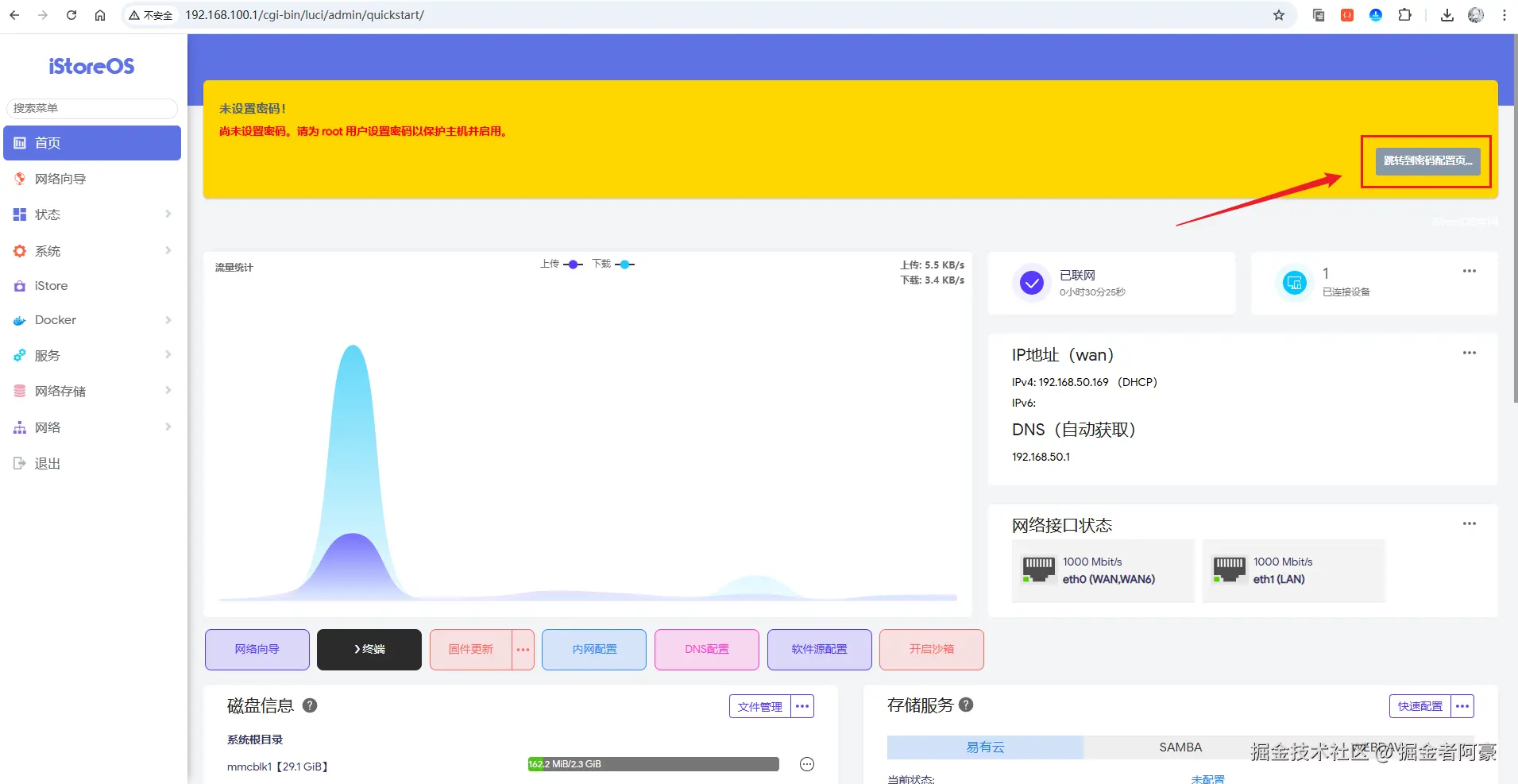This screenshot has width=1518, height=784.
Task: Click the 不安全 site security indicator
Action: [x=151, y=15]
